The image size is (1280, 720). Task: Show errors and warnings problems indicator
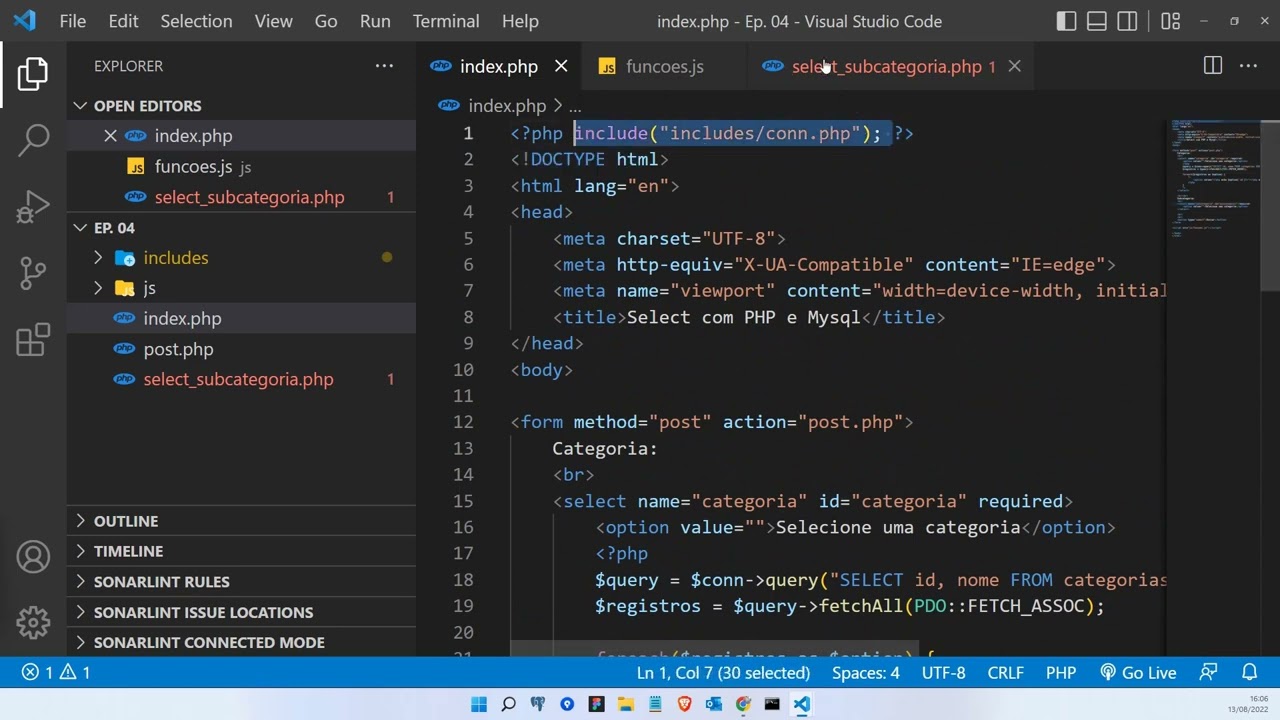pos(56,673)
